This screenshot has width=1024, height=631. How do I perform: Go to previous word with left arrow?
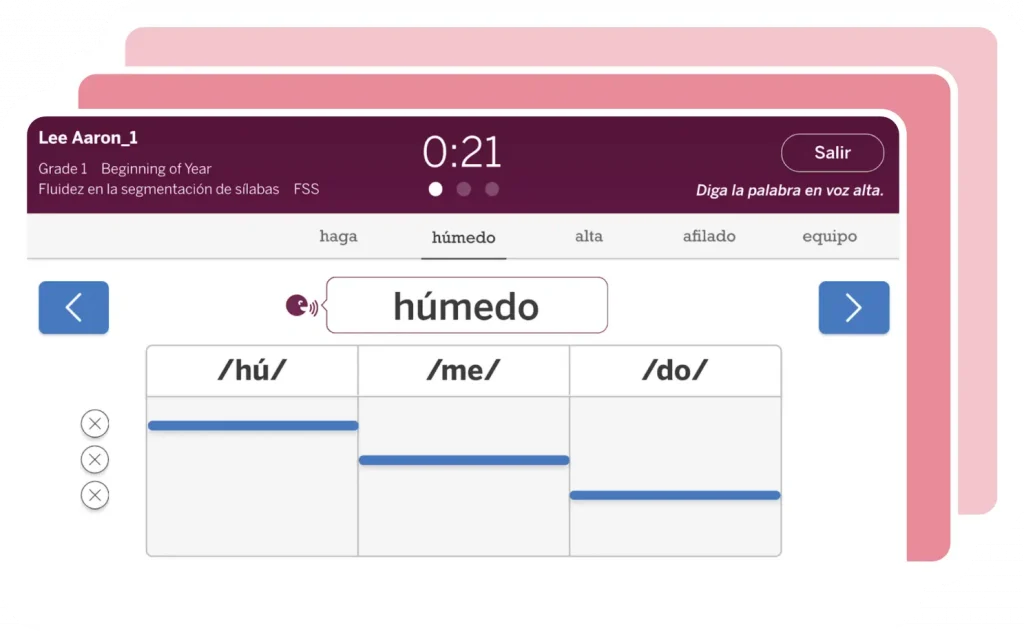pyautogui.click(x=74, y=308)
